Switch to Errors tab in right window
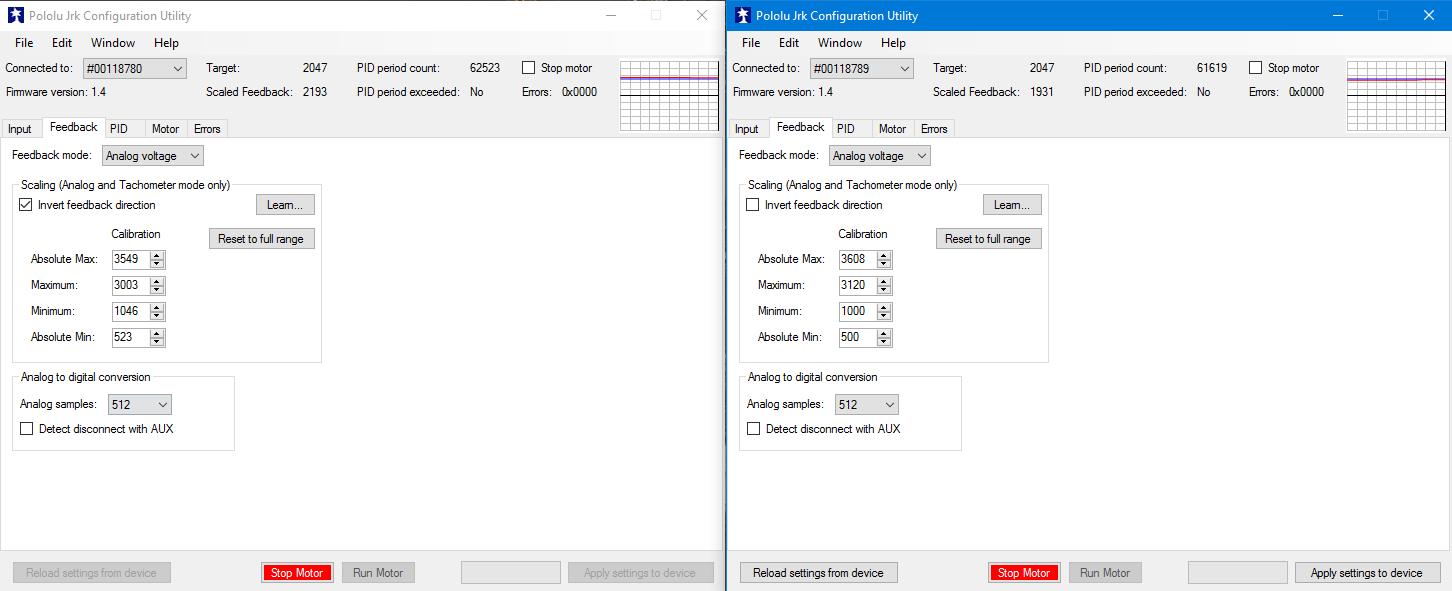The width and height of the screenshot is (1452, 591). tap(934, 129)
